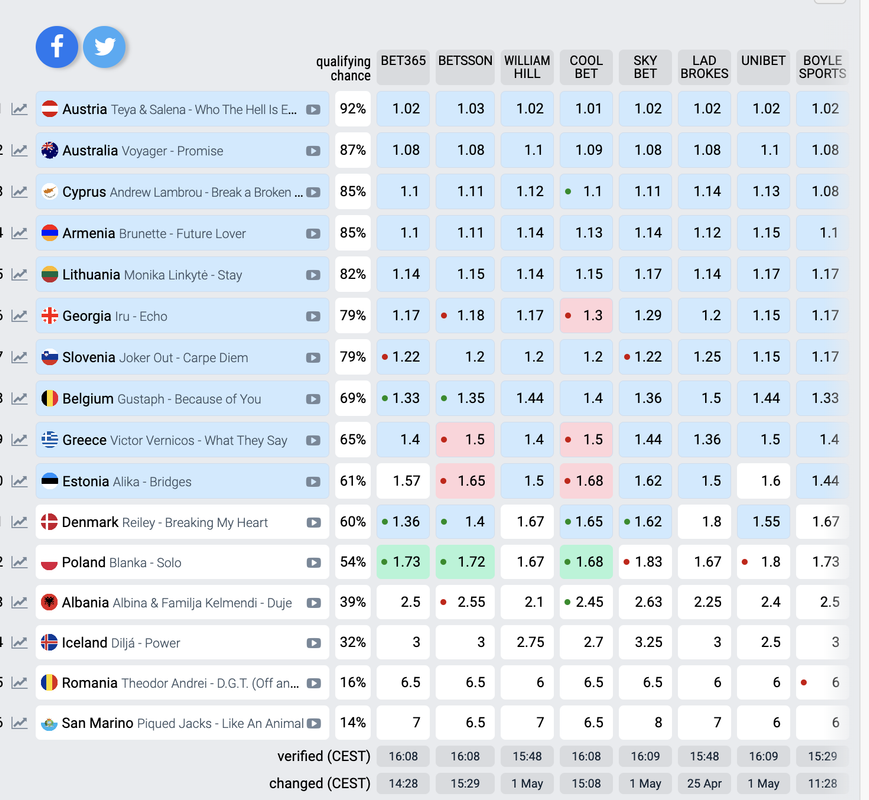Click Romania's 16% qualifying chance

[x=353, y=682]
